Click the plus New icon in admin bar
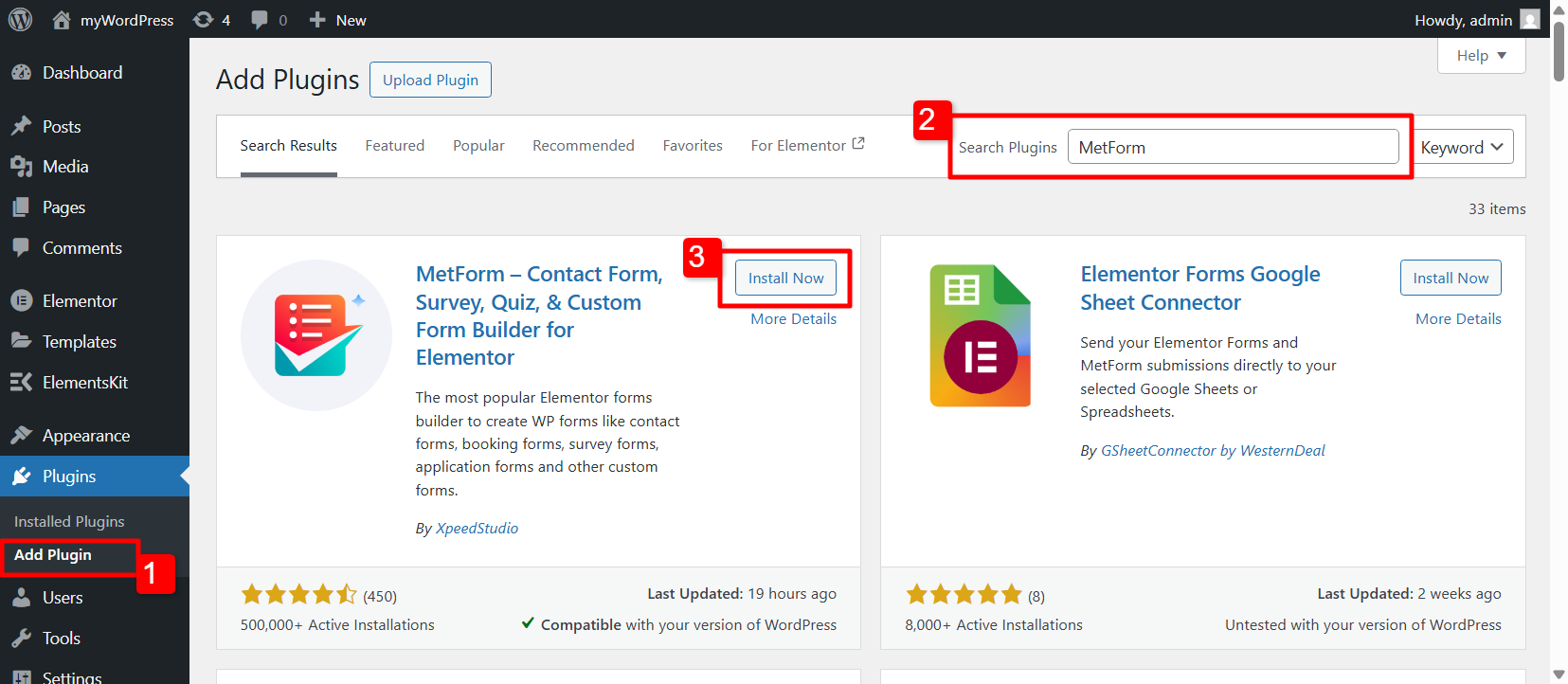The width and height of the screenshot is (1568, 684). pos(317,20)
